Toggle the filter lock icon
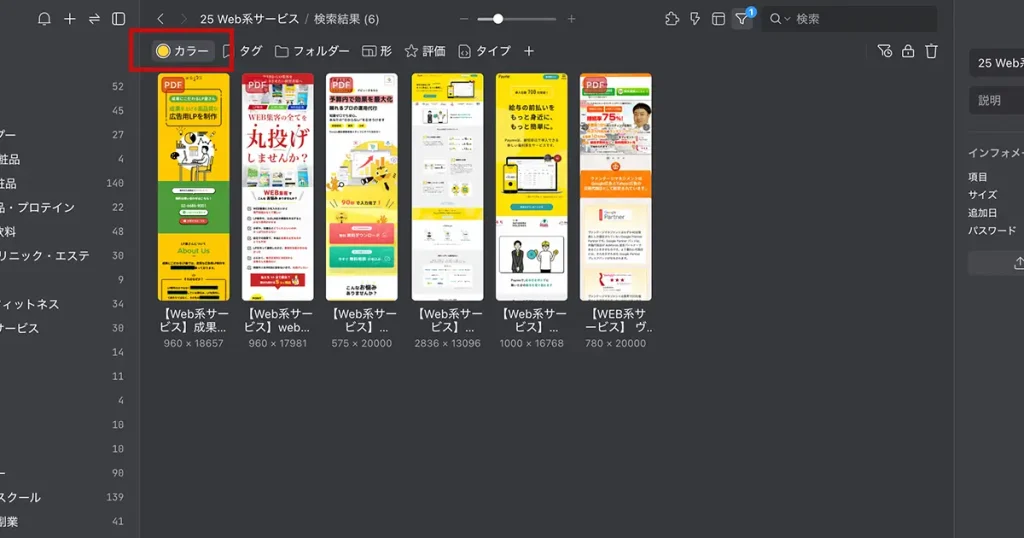The width and height of the screenshot is (1024, 538). tap(908, 51)
